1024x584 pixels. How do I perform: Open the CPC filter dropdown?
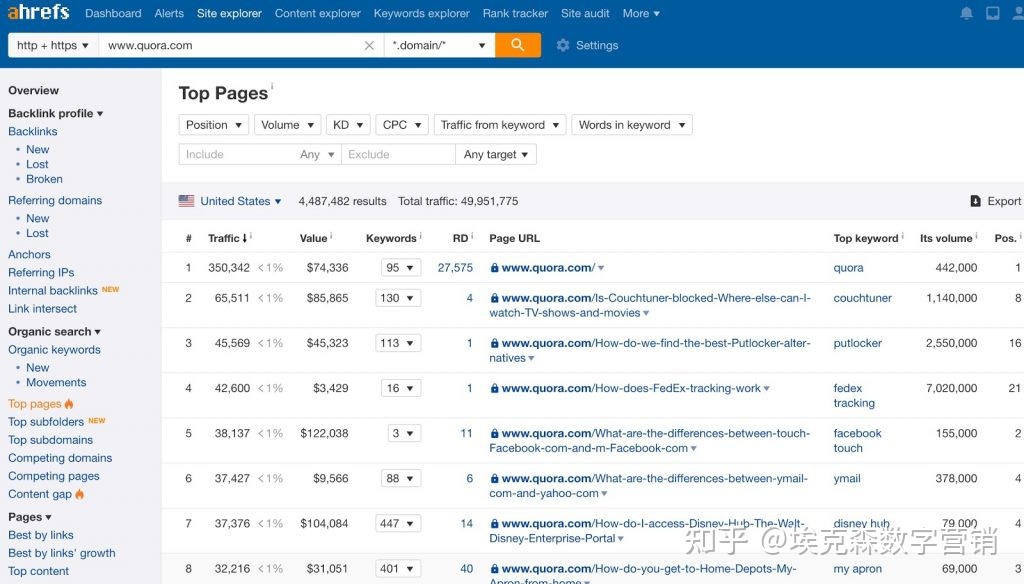point(402,125)
